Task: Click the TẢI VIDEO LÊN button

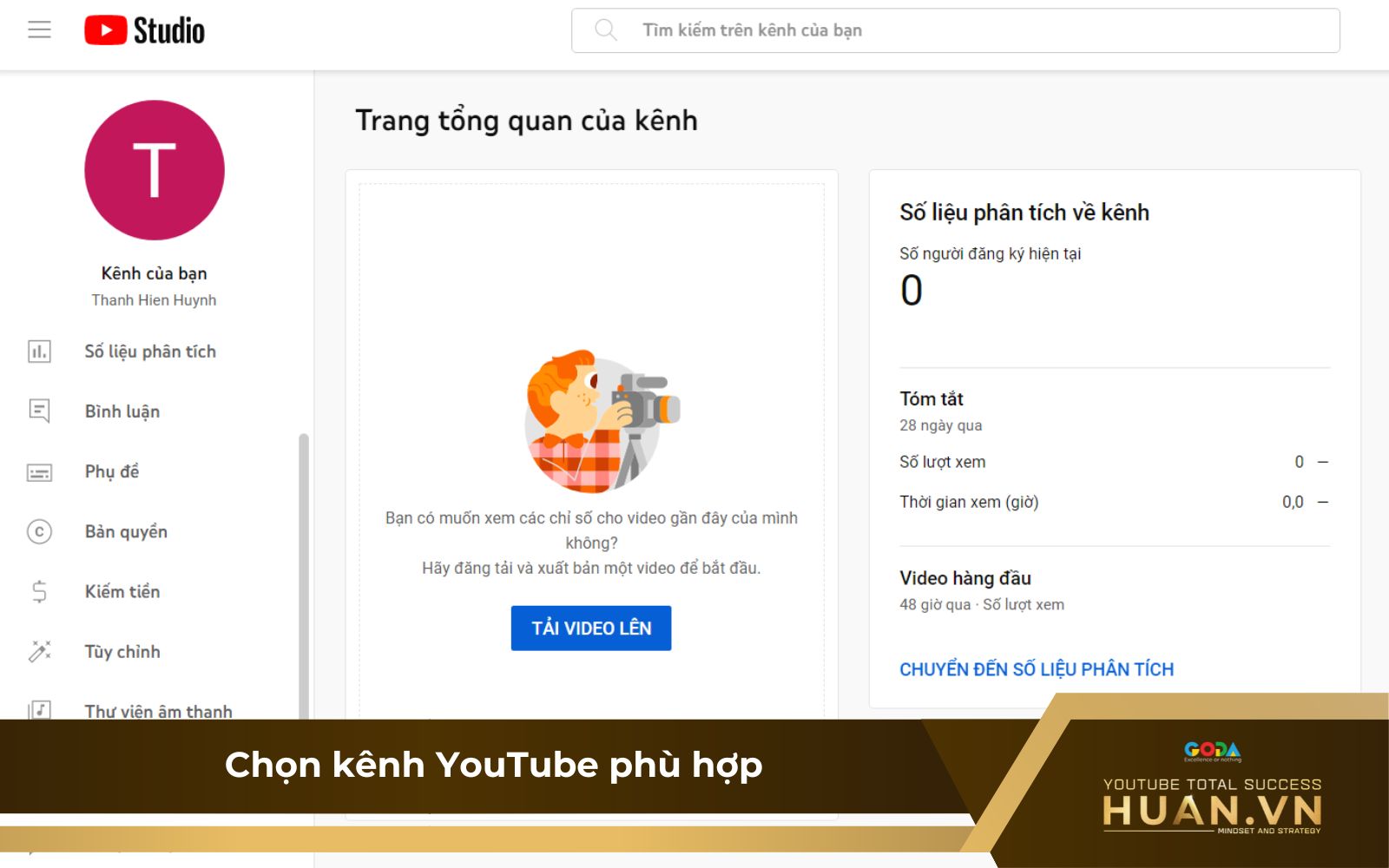Action: (x=591, y=628)
